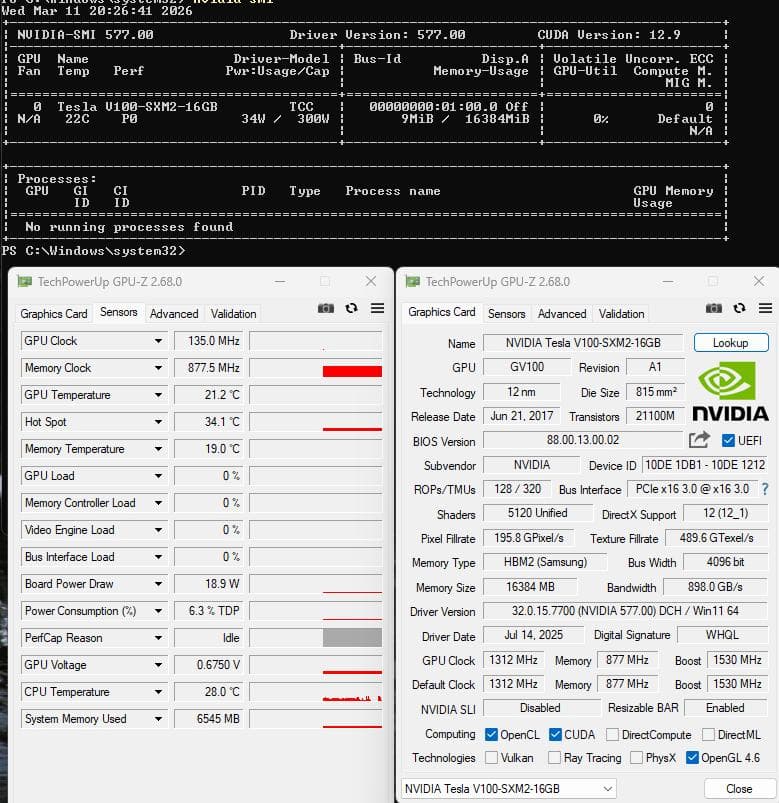The width and height of the screenshot is (779, 803).
Task: Open Bus Interface Load sensor dropdown
Action: (x=158, y=557)
